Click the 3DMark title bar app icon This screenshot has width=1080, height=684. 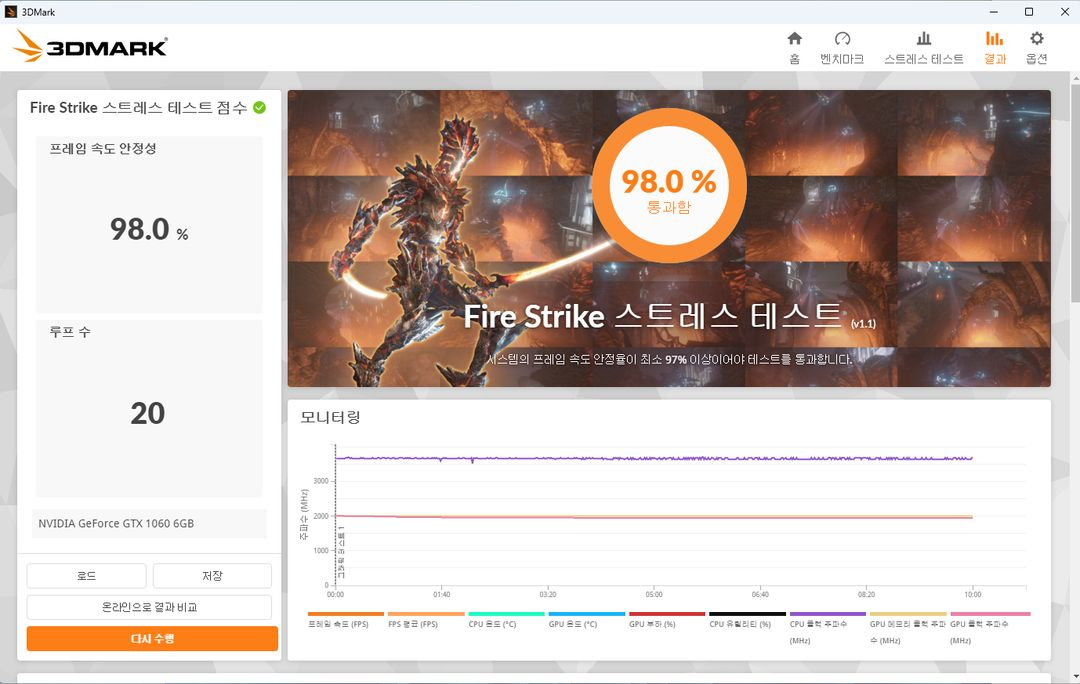pyautogui.click(x=10, y=11)
